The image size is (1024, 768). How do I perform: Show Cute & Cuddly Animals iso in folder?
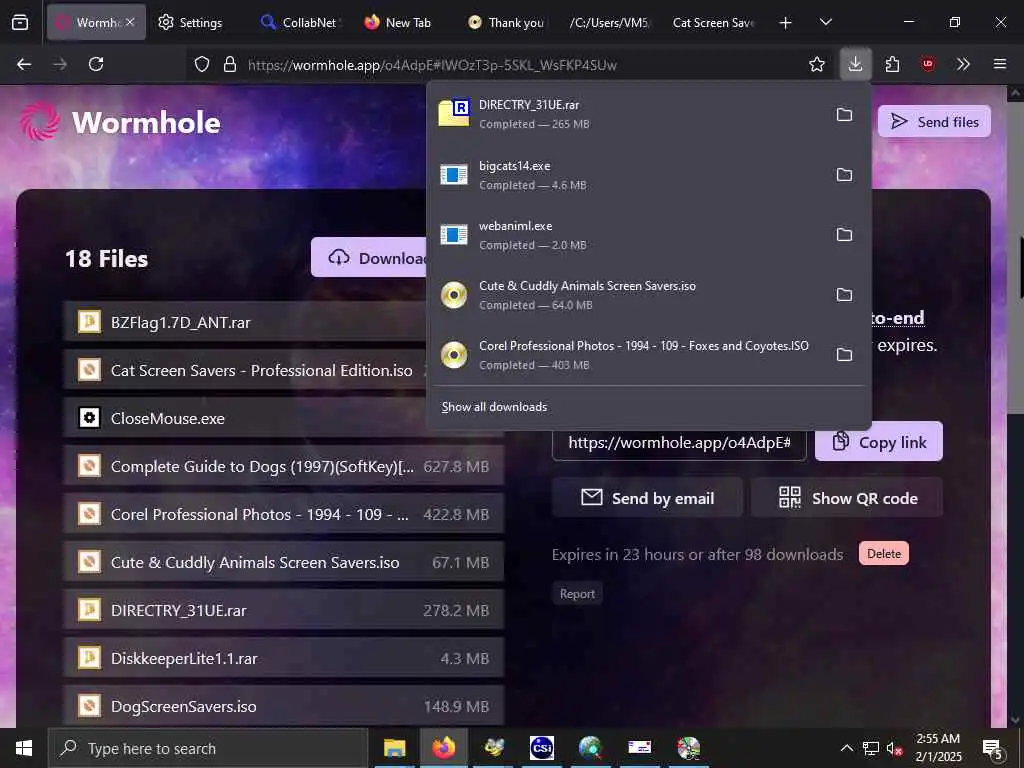(844, 295)
